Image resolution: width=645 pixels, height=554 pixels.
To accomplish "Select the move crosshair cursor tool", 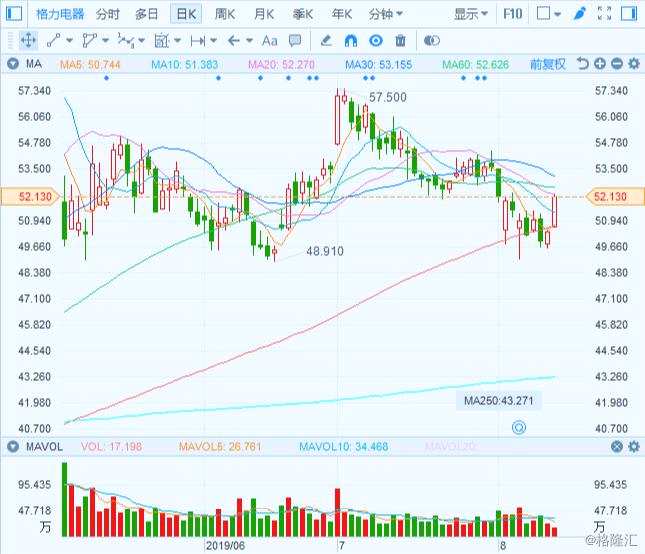I will [x=28, y=40].
